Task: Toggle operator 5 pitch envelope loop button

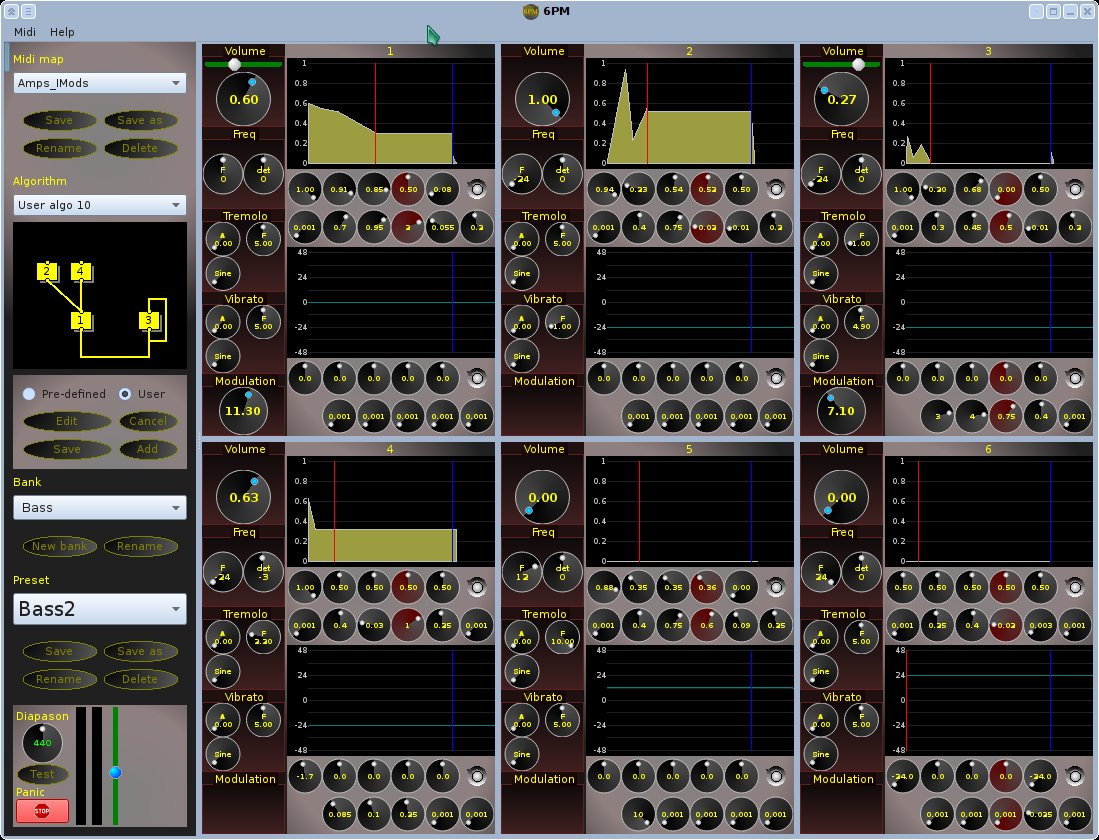Action: click(x=776, y=776)
